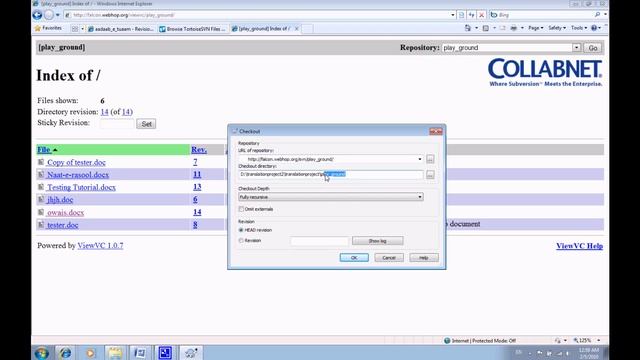Click the browser Back arrow button

[37, 15]
